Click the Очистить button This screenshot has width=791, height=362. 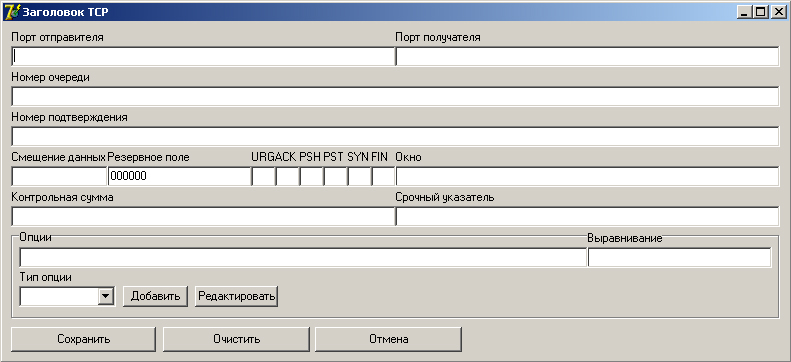(x=237, y=339)
